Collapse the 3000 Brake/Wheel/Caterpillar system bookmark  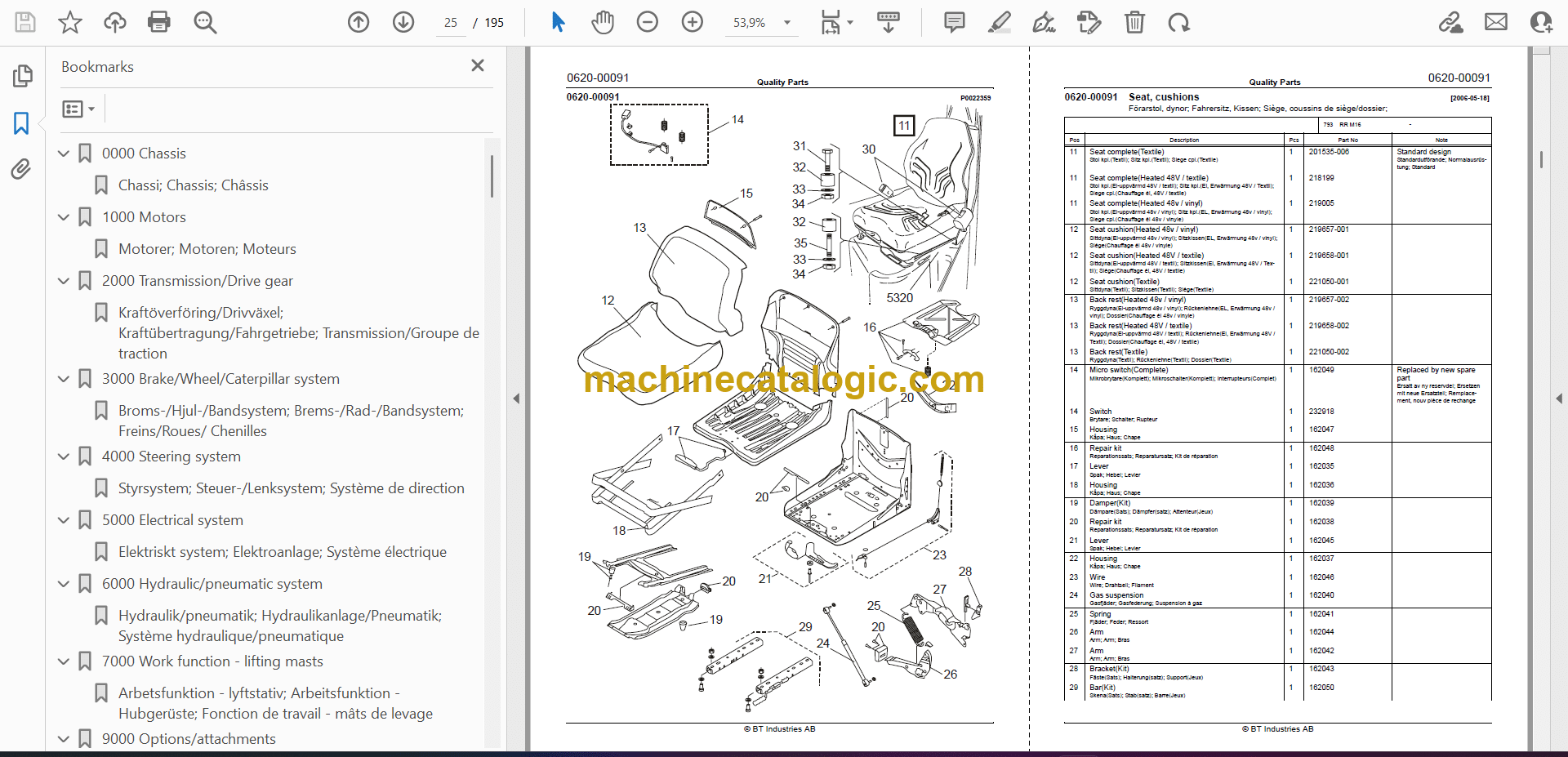click(64, 379)
